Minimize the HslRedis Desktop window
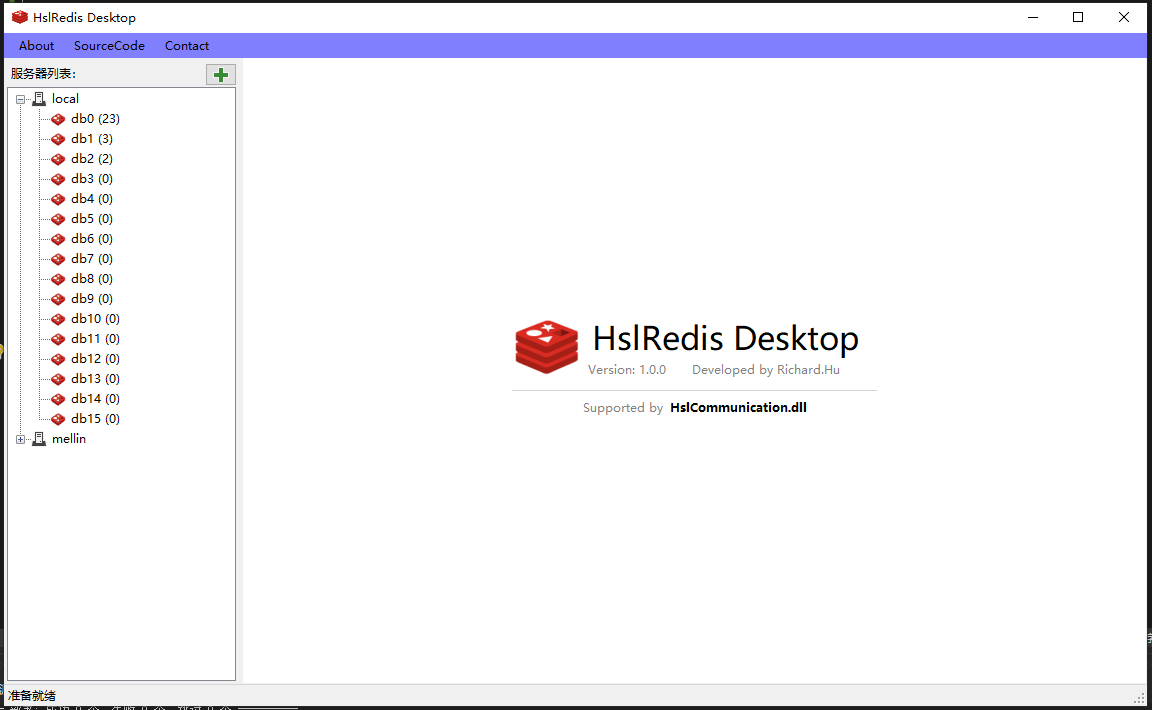Screen dimensions: 1152x710 pos(1033,17)
